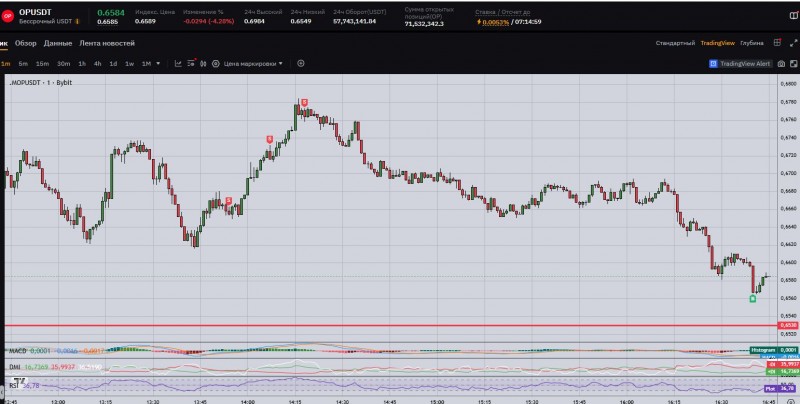The image size is (800, 404).
Task: Open the Цена маркировки dropdown
Action: [x=253, y=63]
